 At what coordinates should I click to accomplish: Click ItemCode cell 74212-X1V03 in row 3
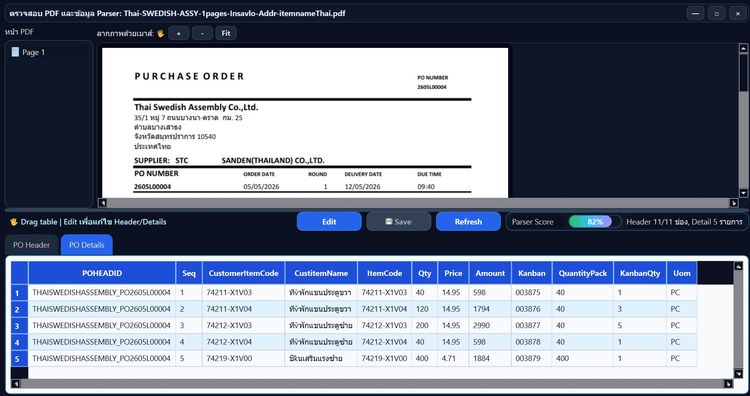click(385, 326)
